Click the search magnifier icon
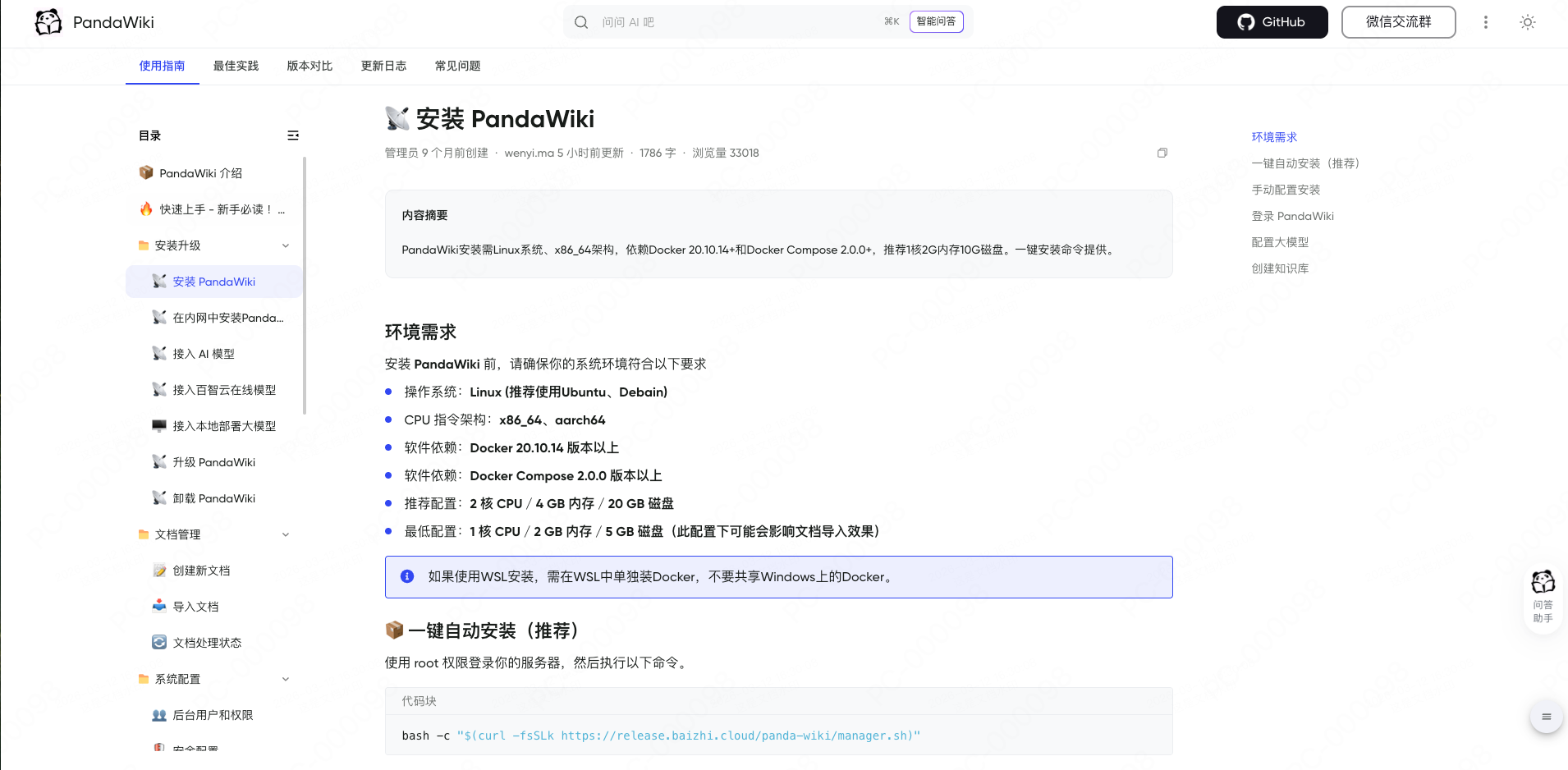This screenshot has height=770, width=1568. 581,22
